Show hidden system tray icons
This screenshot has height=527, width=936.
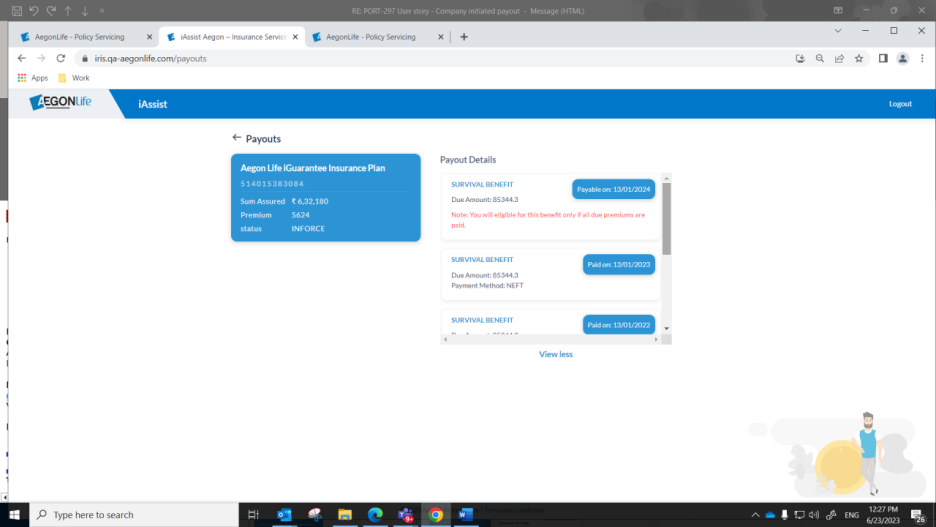(x=755, y=515)
